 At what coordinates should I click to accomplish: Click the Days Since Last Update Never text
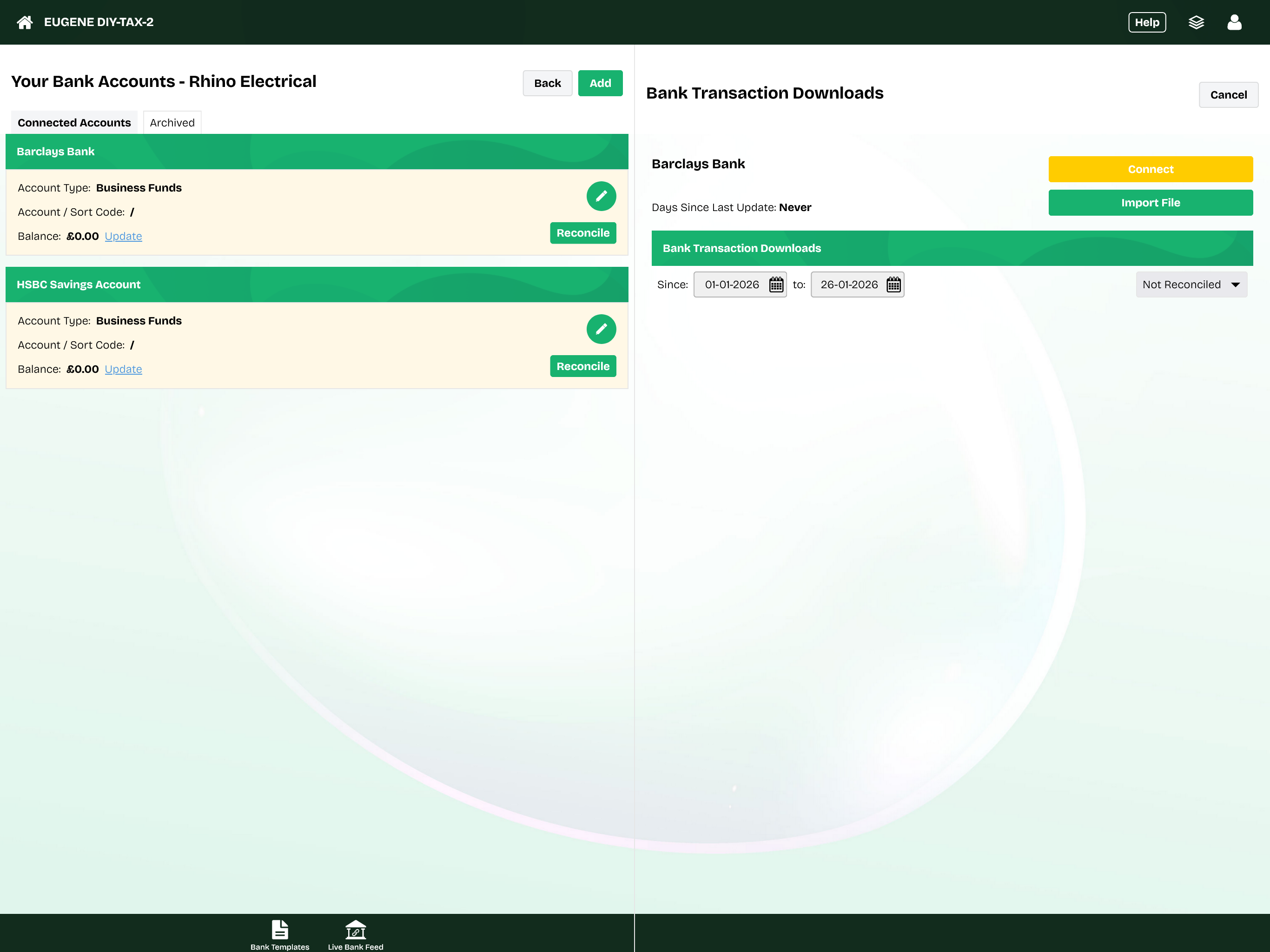pos(731,207)
